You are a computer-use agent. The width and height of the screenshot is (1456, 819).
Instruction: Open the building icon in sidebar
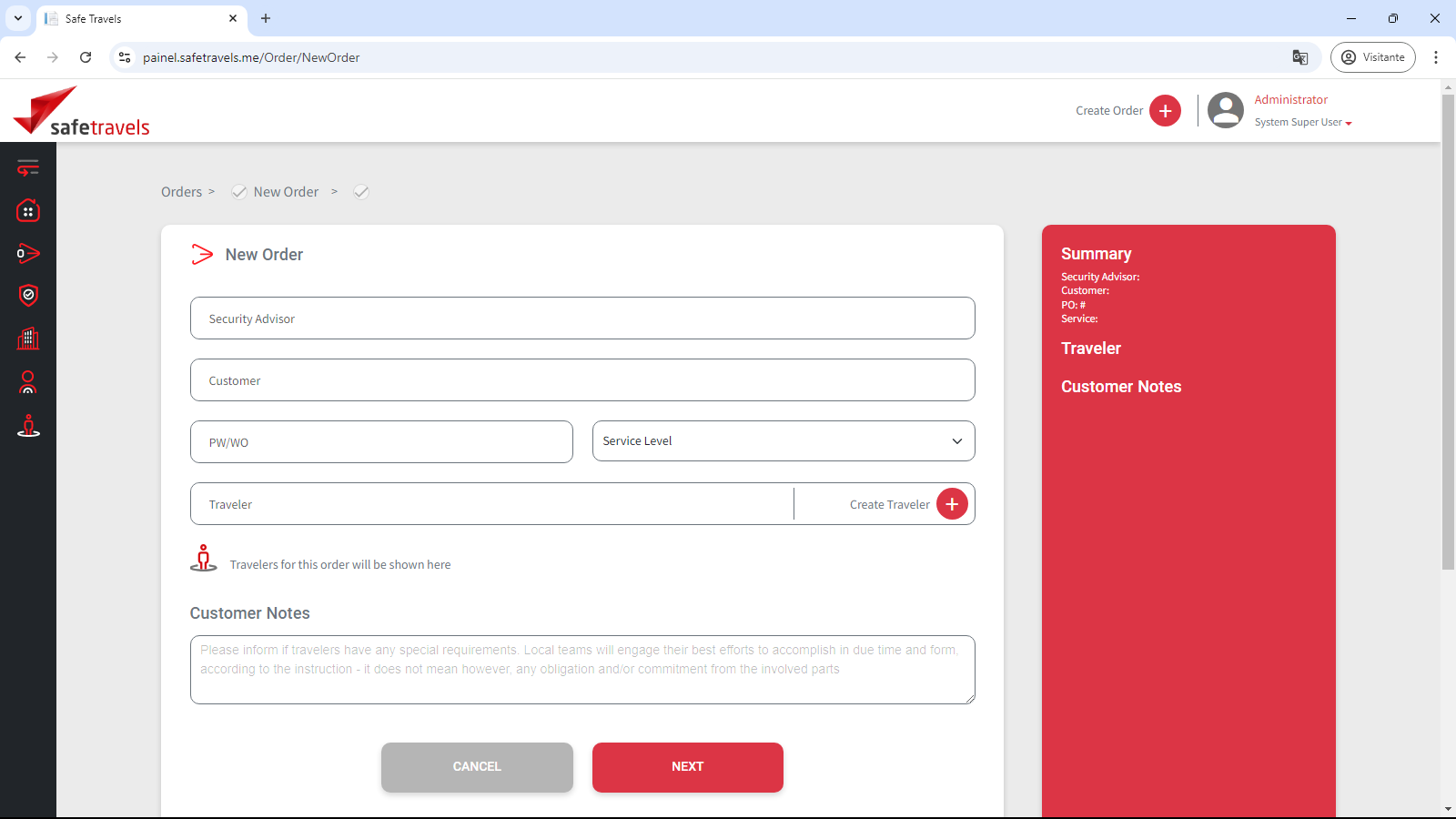point(28,339)
